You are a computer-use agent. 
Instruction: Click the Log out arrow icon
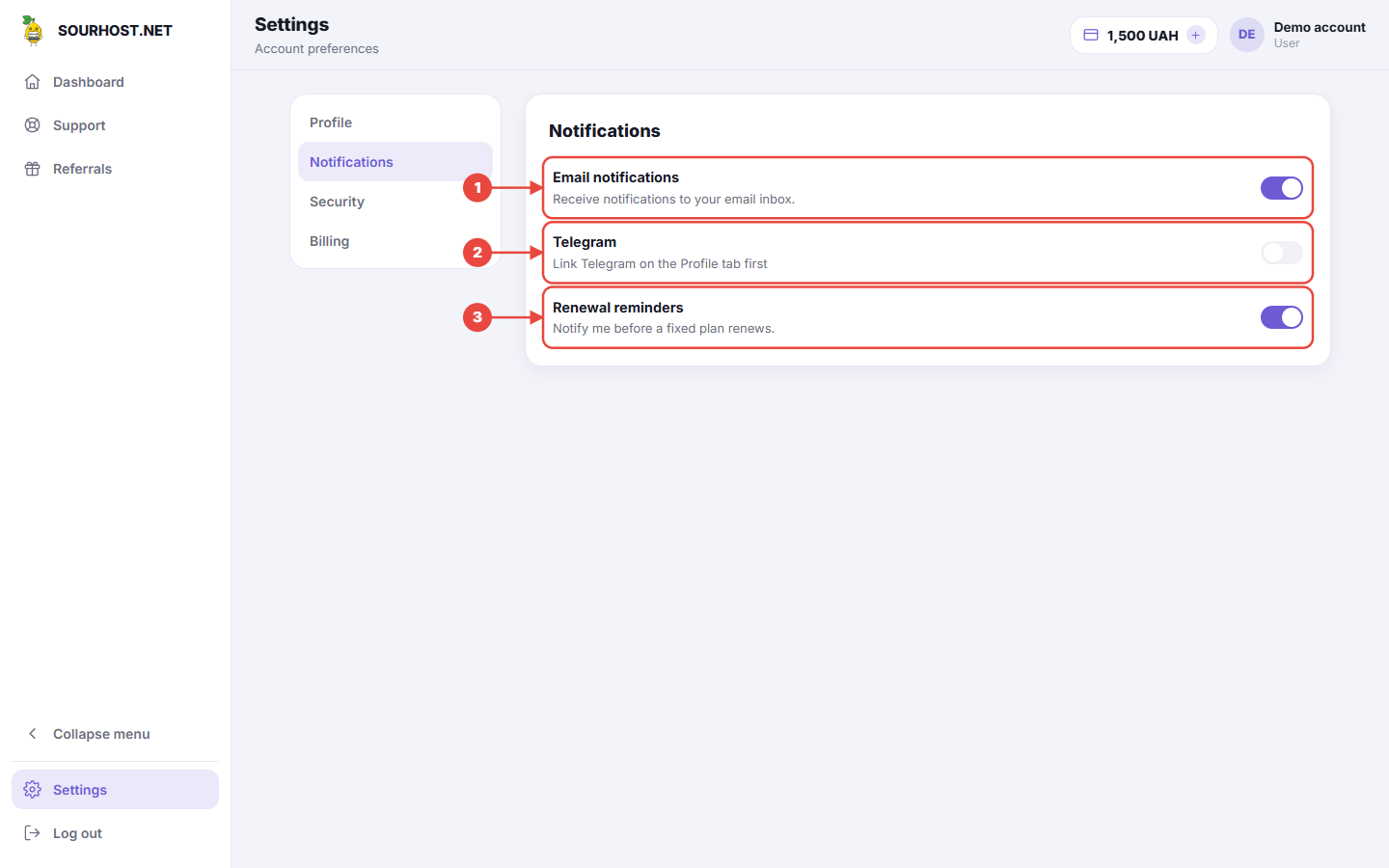[x=33, y=833]
